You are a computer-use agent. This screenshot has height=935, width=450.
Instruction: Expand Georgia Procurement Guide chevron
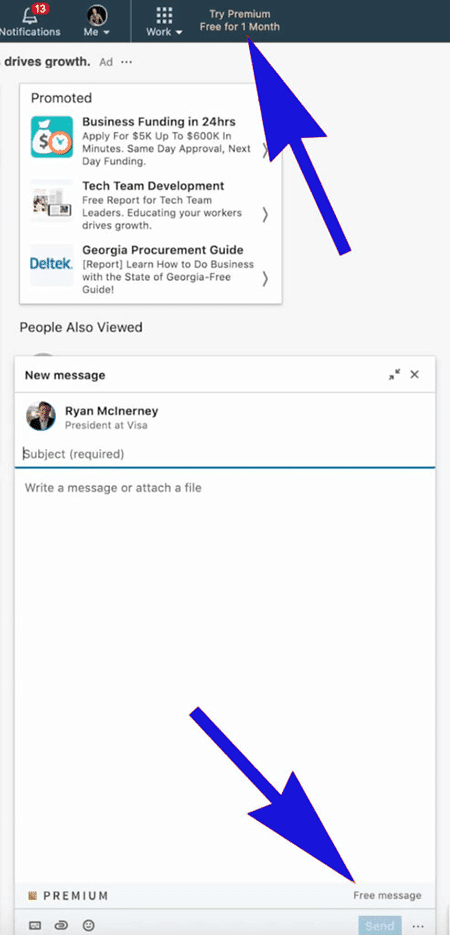click(266, 278)
